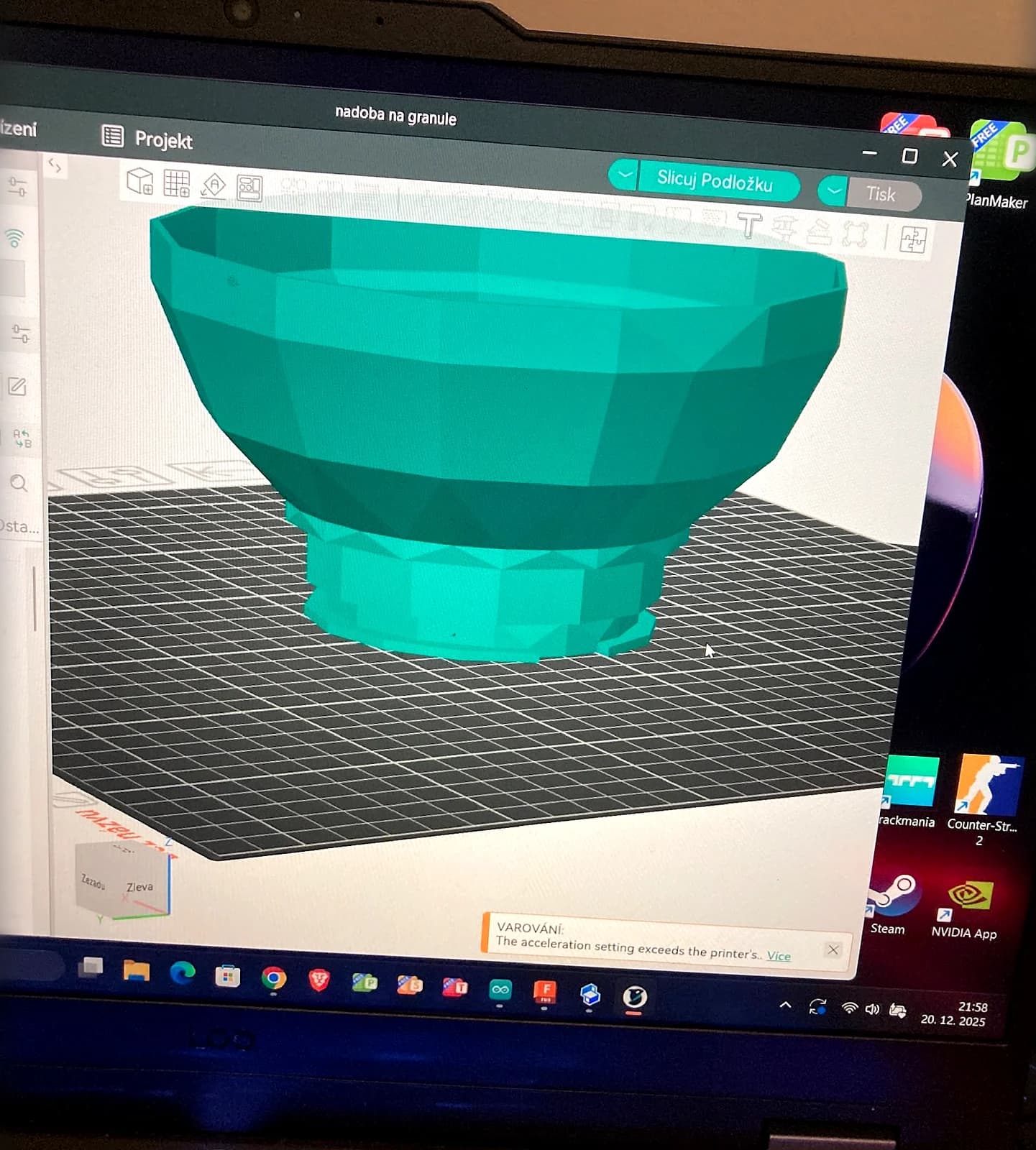Click the Zezadu face of view cube

[x=93, y=881]
